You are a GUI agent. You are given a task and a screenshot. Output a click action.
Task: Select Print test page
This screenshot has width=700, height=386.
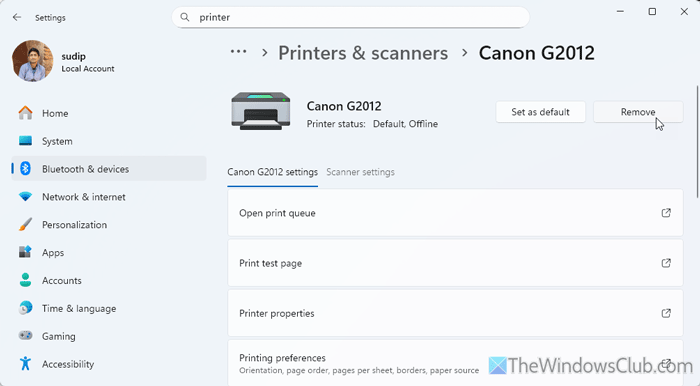[x=455, y=263]
